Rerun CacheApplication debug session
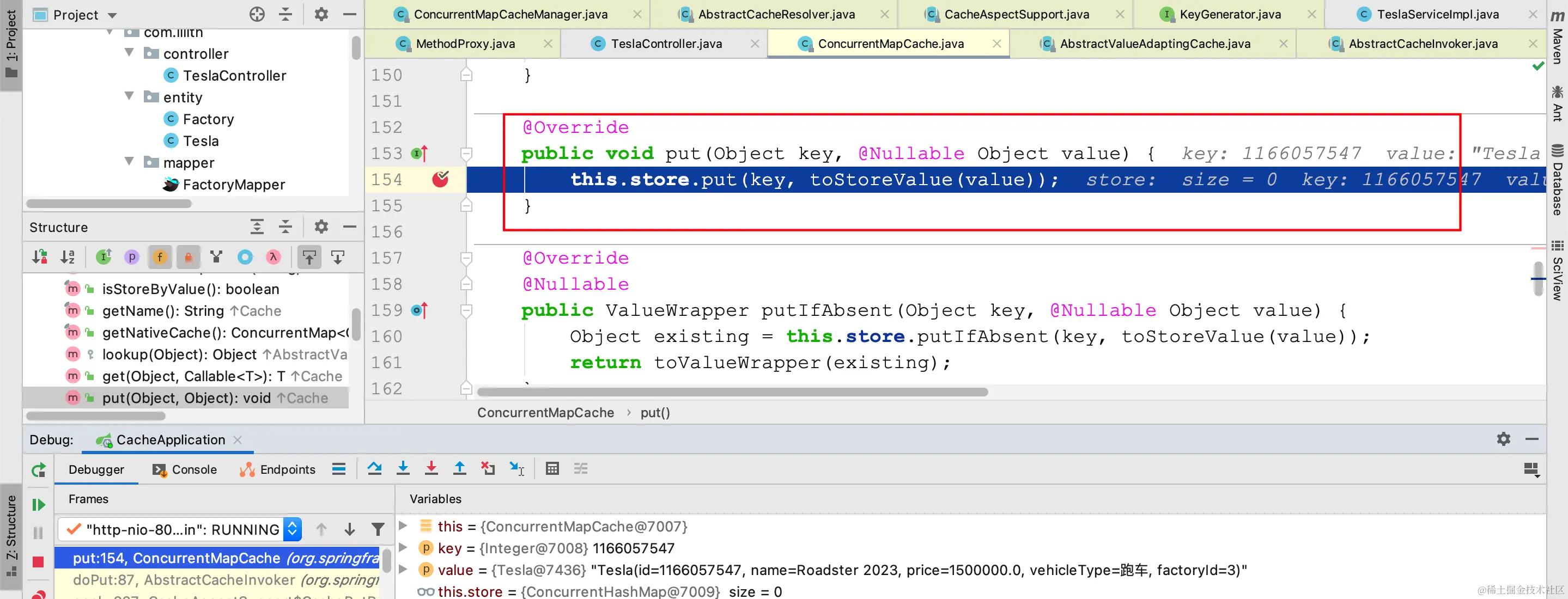The image size is (1568, 599). click(38, 469)
